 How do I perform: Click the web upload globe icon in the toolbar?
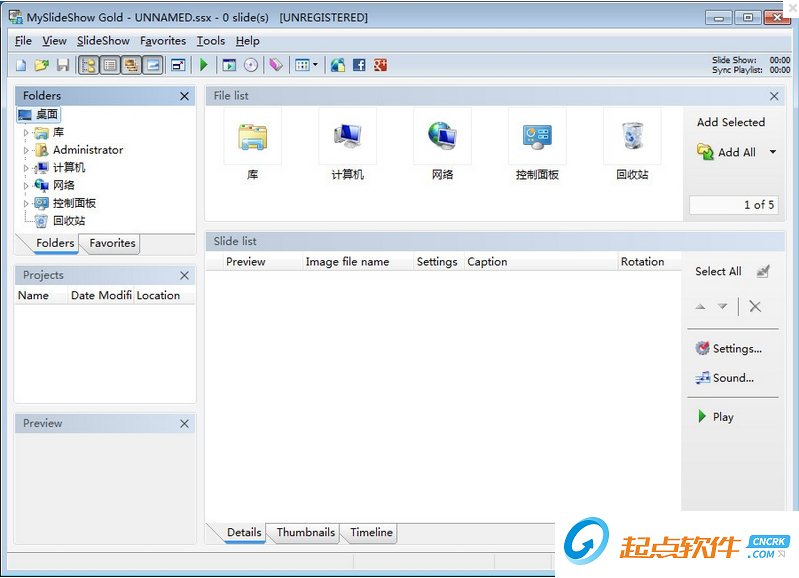tap(338, 65)
